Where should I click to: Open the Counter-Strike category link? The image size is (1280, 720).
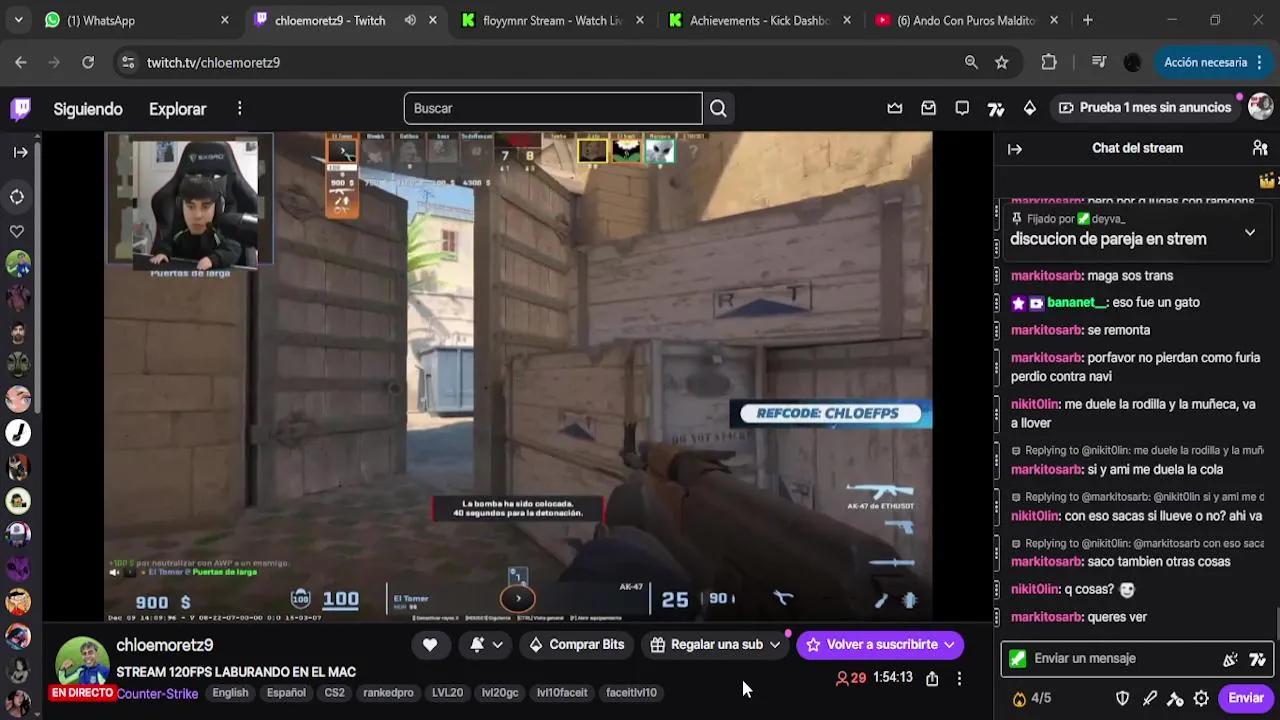(157, 694)
